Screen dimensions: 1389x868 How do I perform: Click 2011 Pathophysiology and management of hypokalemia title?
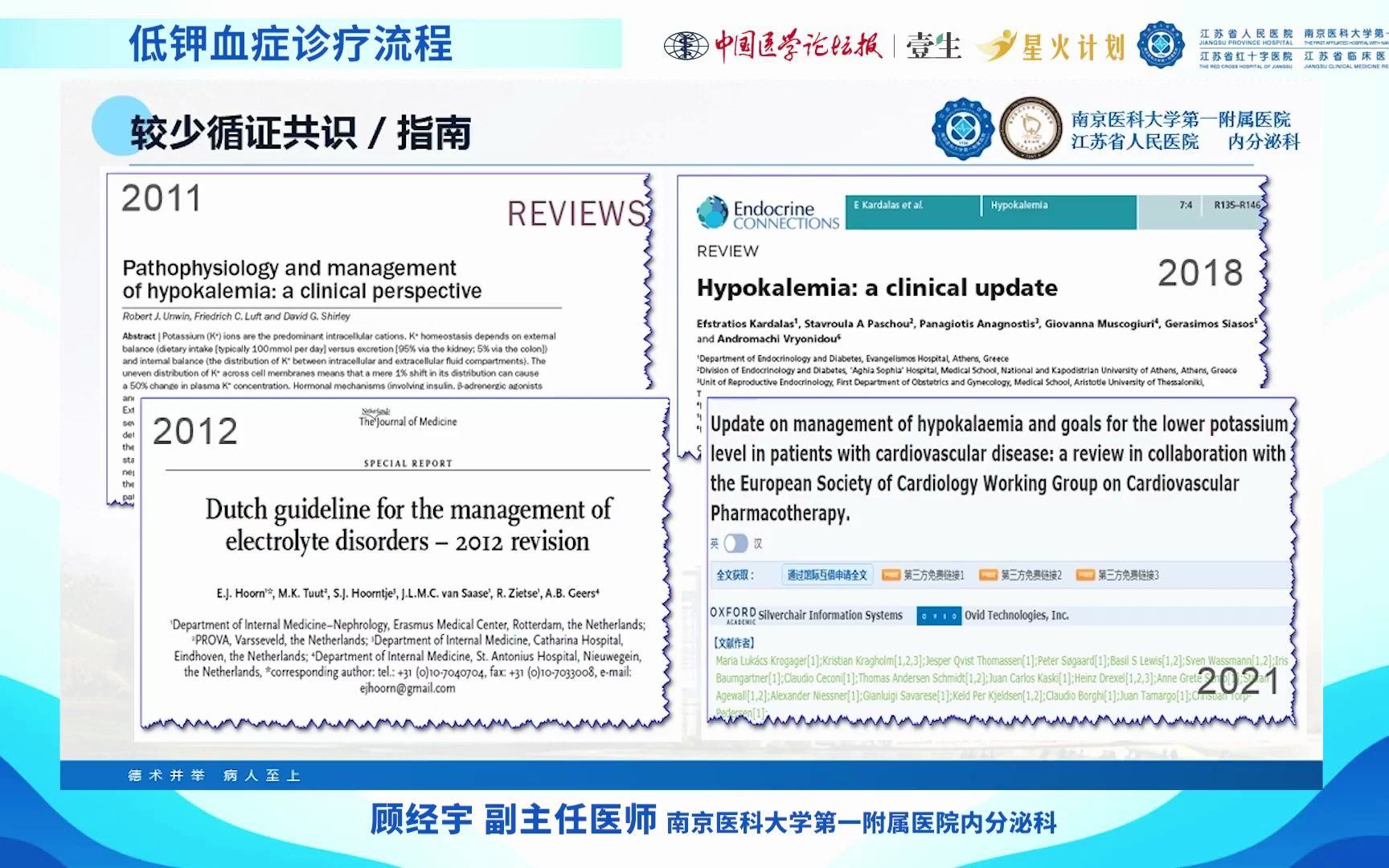pyautogui.click(x=301, y=279)
